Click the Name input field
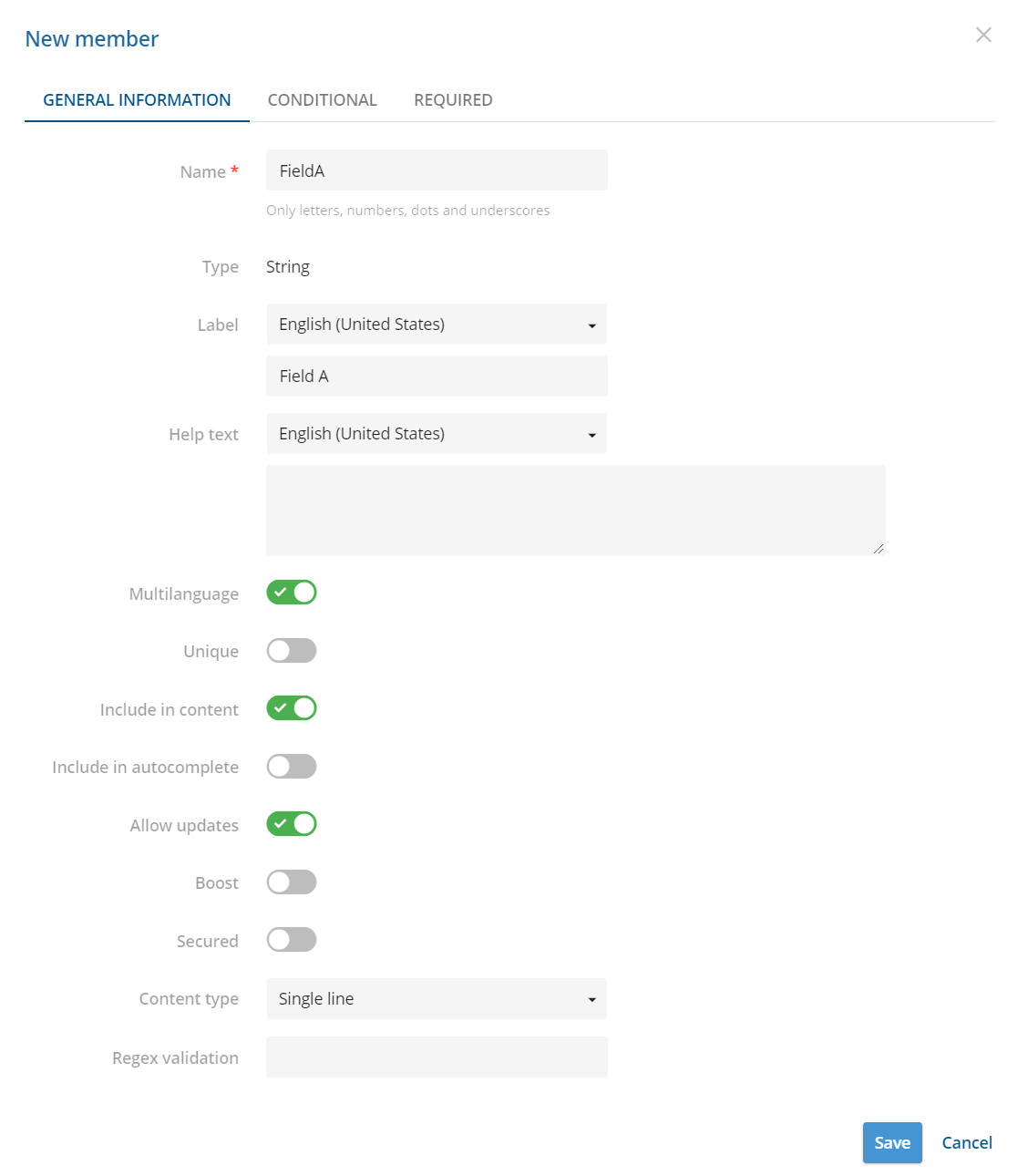Screen dimensions: 1018x1176 pos(437,170)
